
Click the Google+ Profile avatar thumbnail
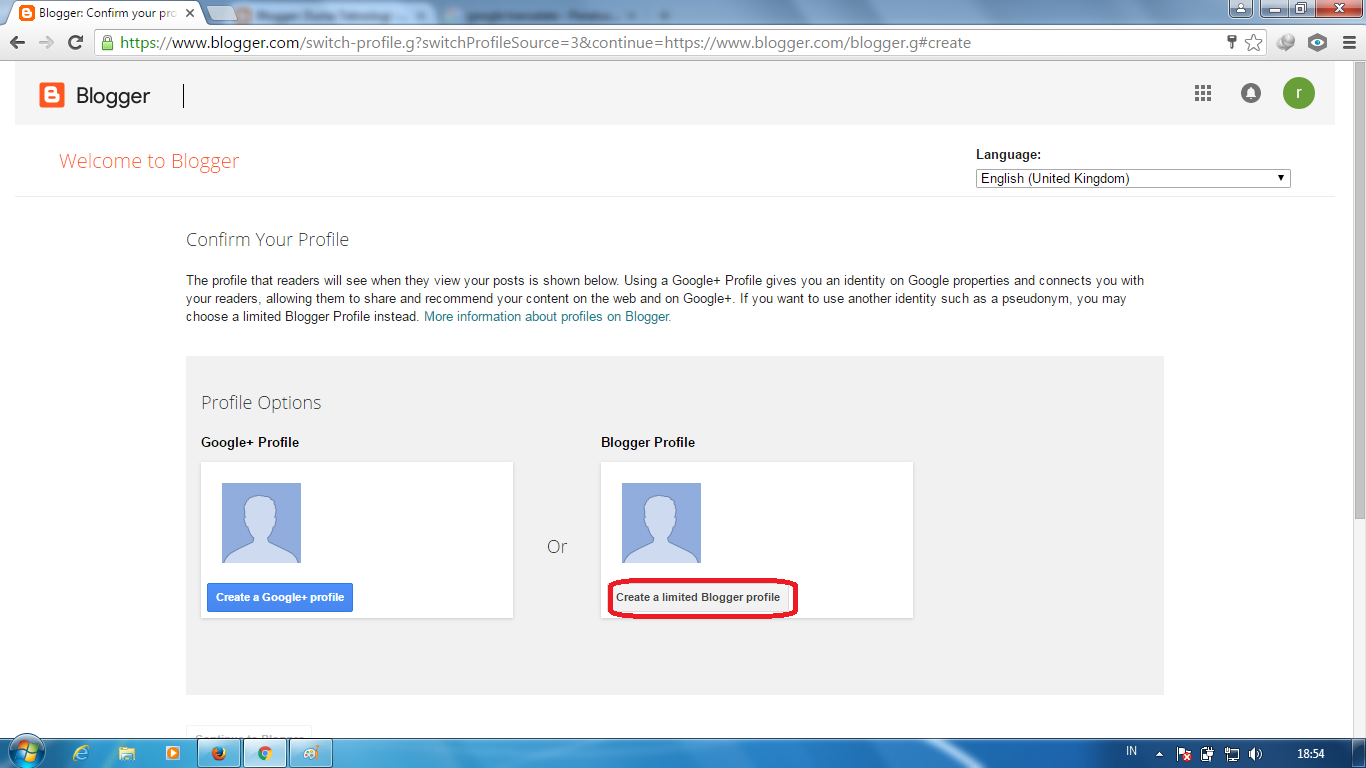[x=261, y=523]
